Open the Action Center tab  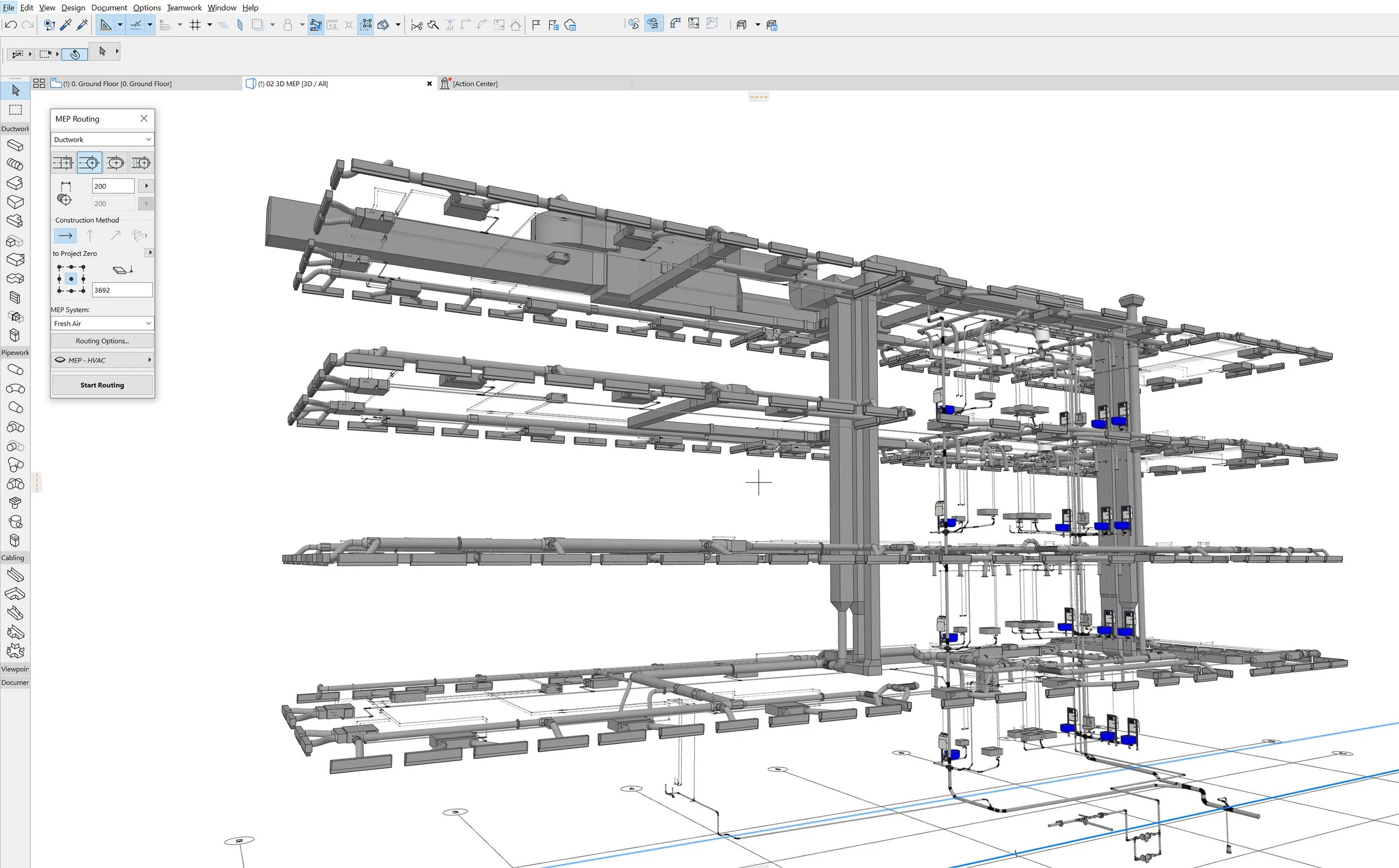tap(474, 84)
